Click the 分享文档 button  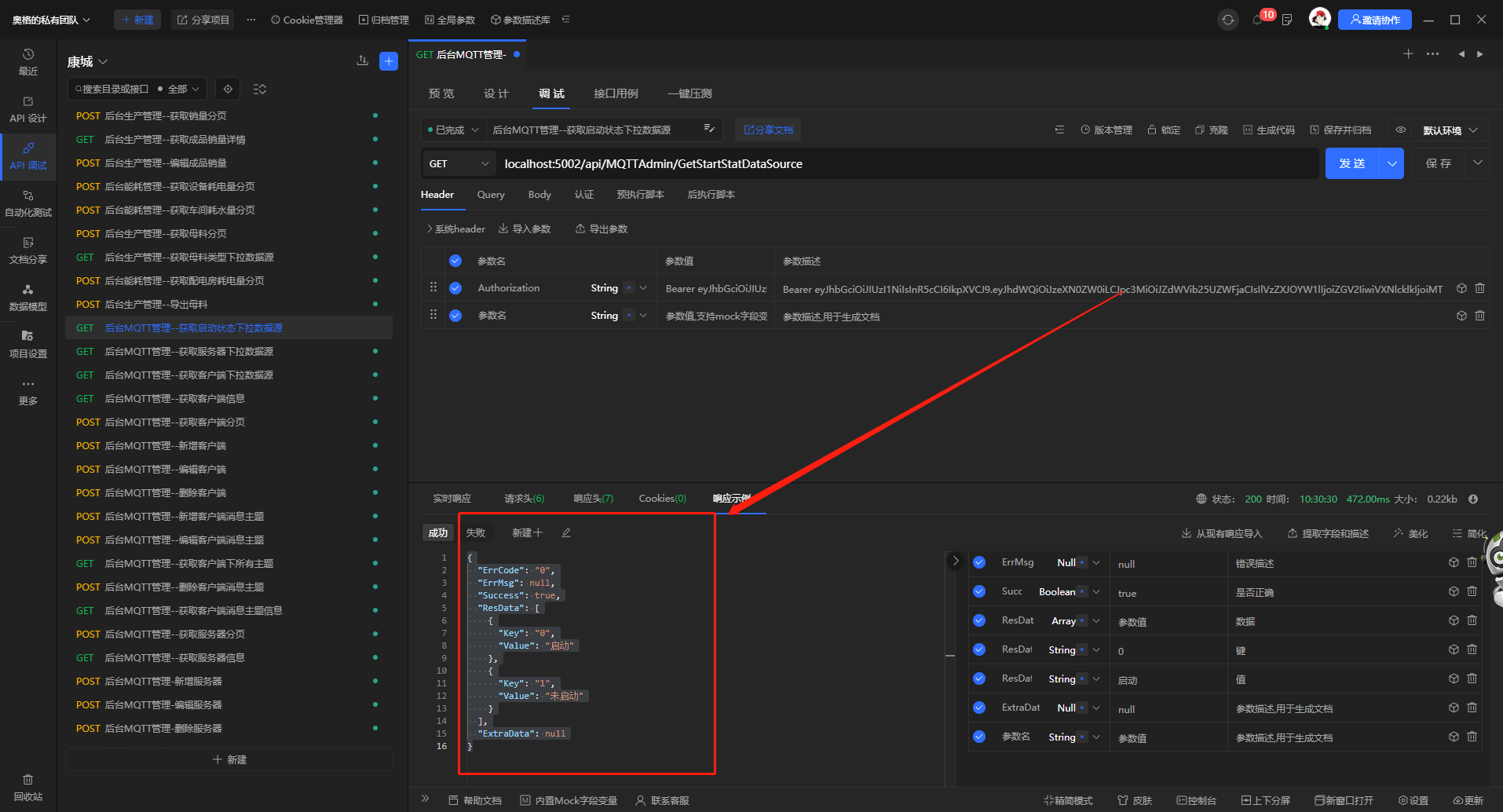coord(768,130)
